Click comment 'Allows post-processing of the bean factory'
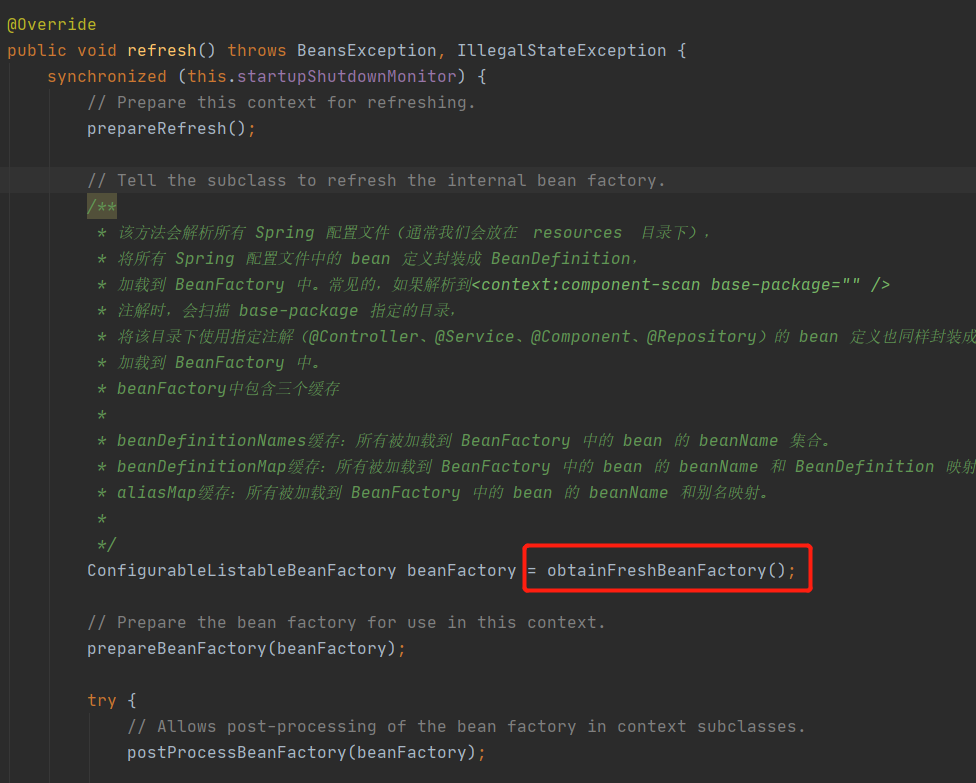Image resolution: width=976 pixels, height=783 pixels. click(x=466, y=727)
